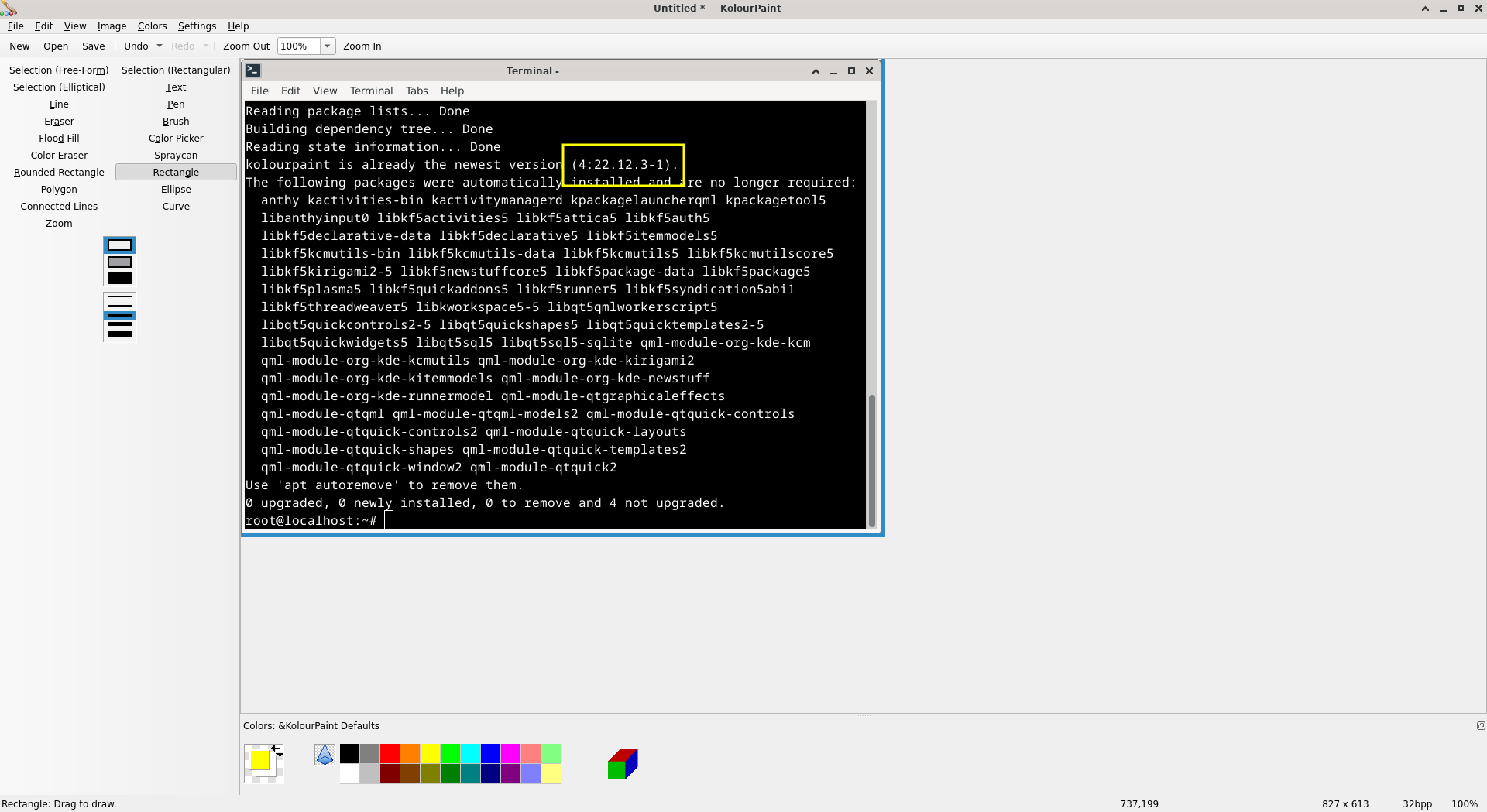Open the Edit menu of KolourPaint
1487x812 pixels.
click(43, 26)
